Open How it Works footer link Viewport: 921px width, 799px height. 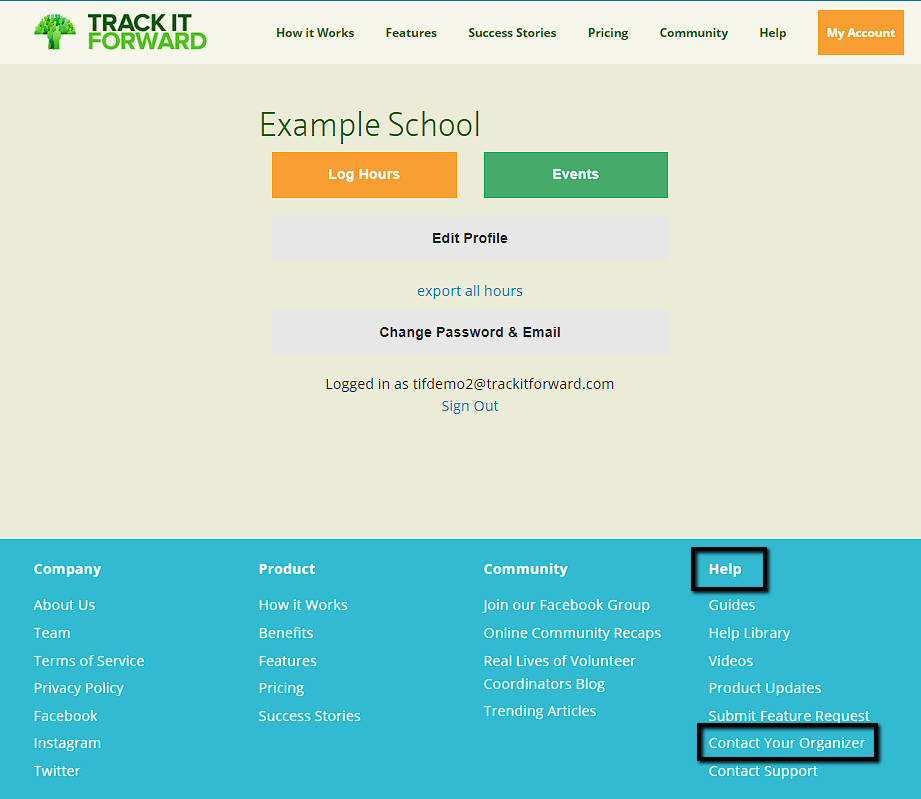point(303,605)
